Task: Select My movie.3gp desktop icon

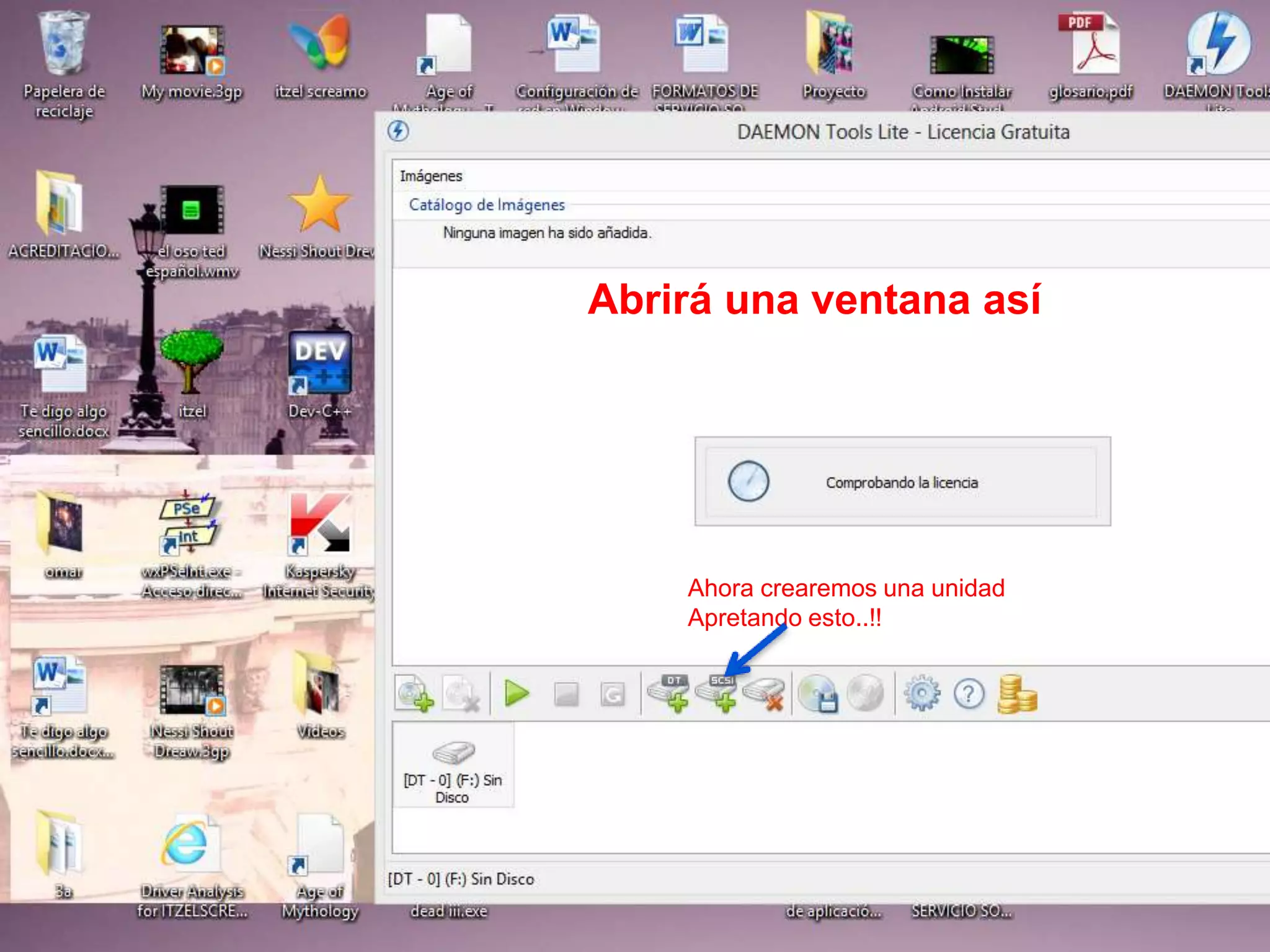Action: coord(192,62)
